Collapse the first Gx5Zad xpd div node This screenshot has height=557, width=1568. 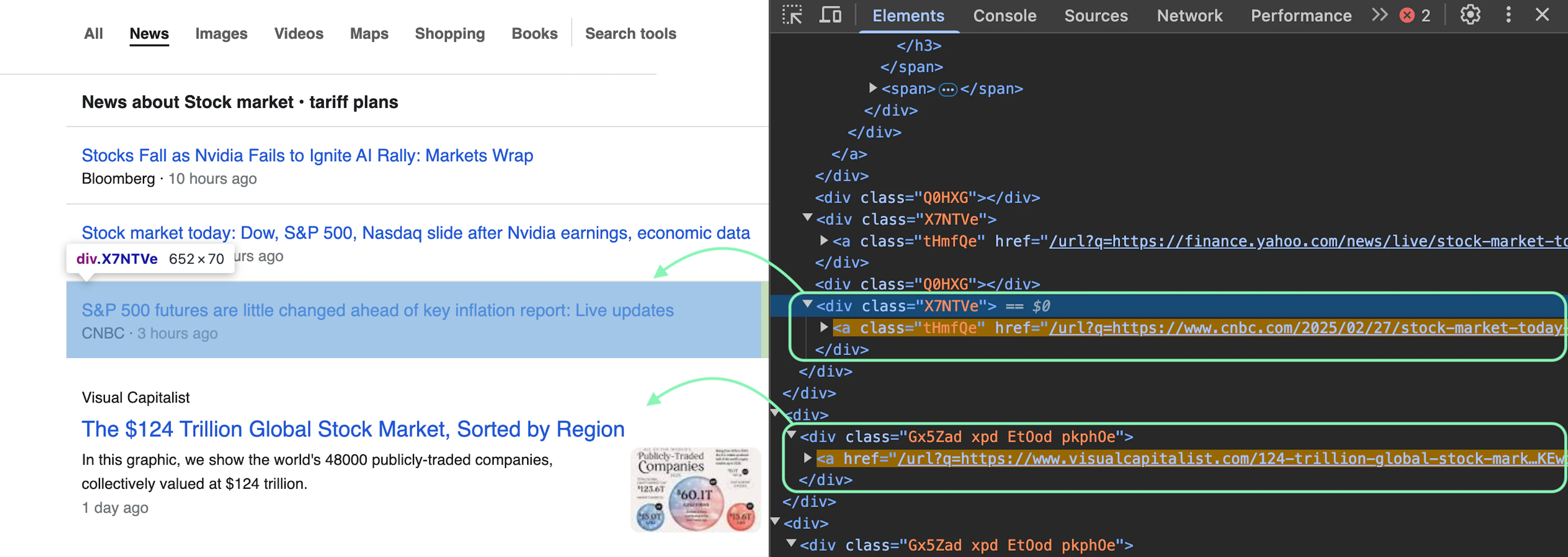(791, 435)
